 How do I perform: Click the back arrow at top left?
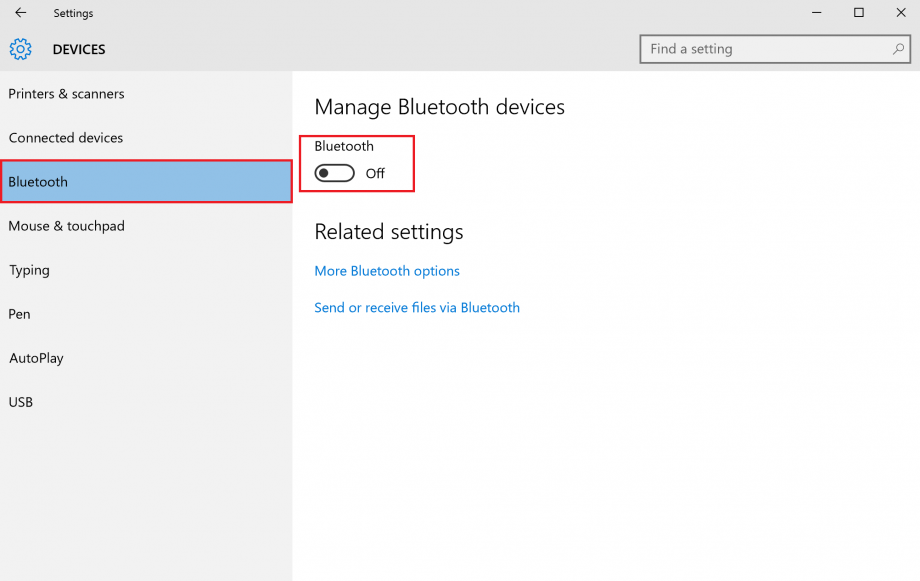pos(20,13)
